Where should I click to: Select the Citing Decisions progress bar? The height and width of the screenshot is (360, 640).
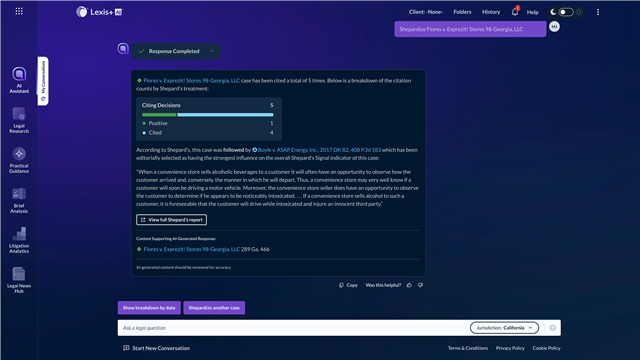[207, 115]
